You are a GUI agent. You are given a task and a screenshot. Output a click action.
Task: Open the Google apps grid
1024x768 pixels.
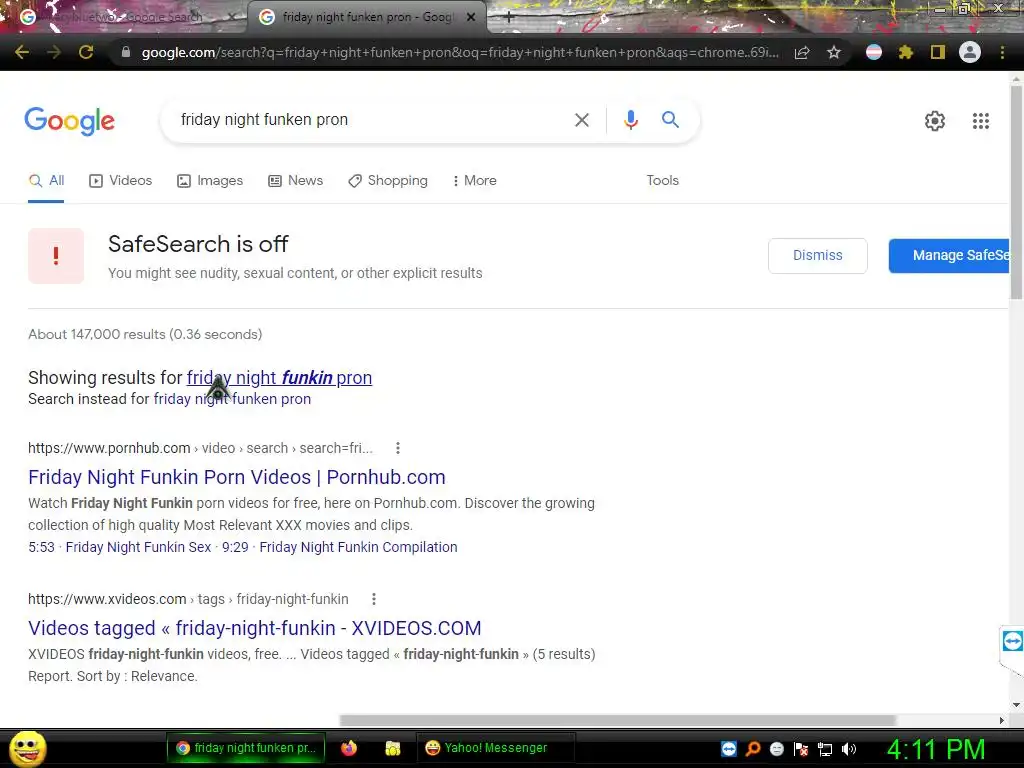tap(981, 121)
